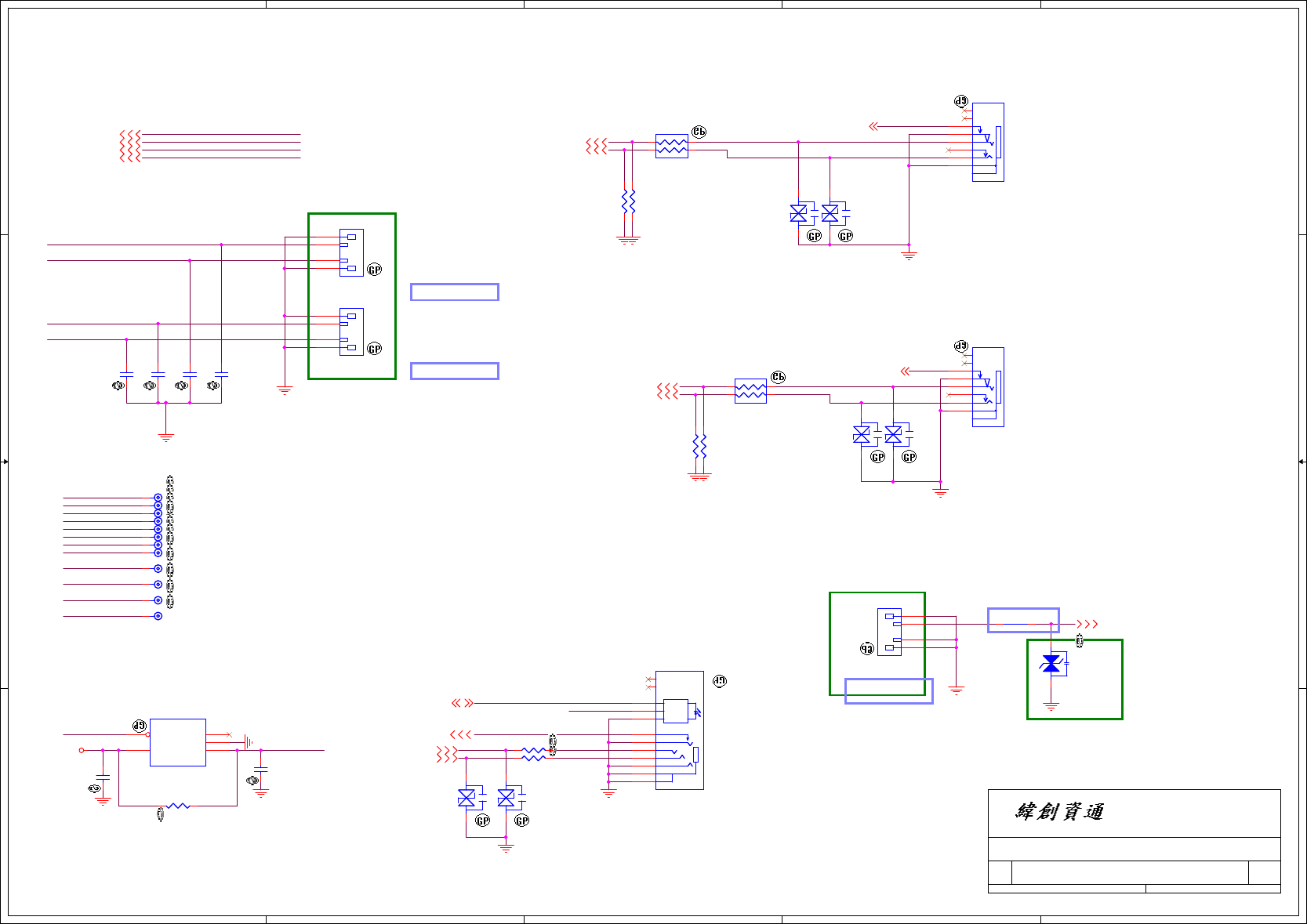Select the upper empty lavender label box beside left green box
The width and height of the screenshot is (1307, 924).
coord(455,292)
